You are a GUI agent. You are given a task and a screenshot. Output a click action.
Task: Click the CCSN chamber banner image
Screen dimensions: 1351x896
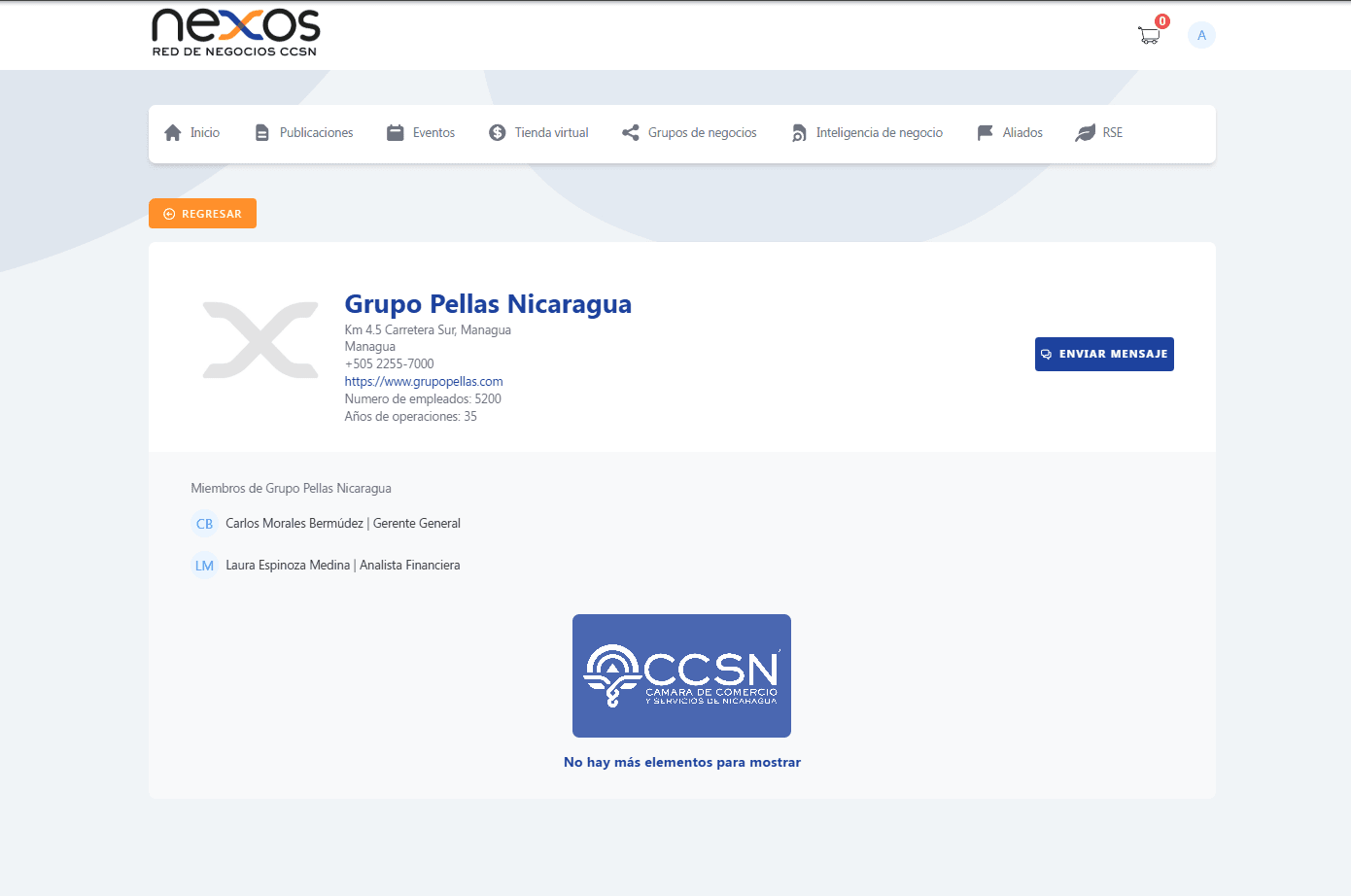681,675
